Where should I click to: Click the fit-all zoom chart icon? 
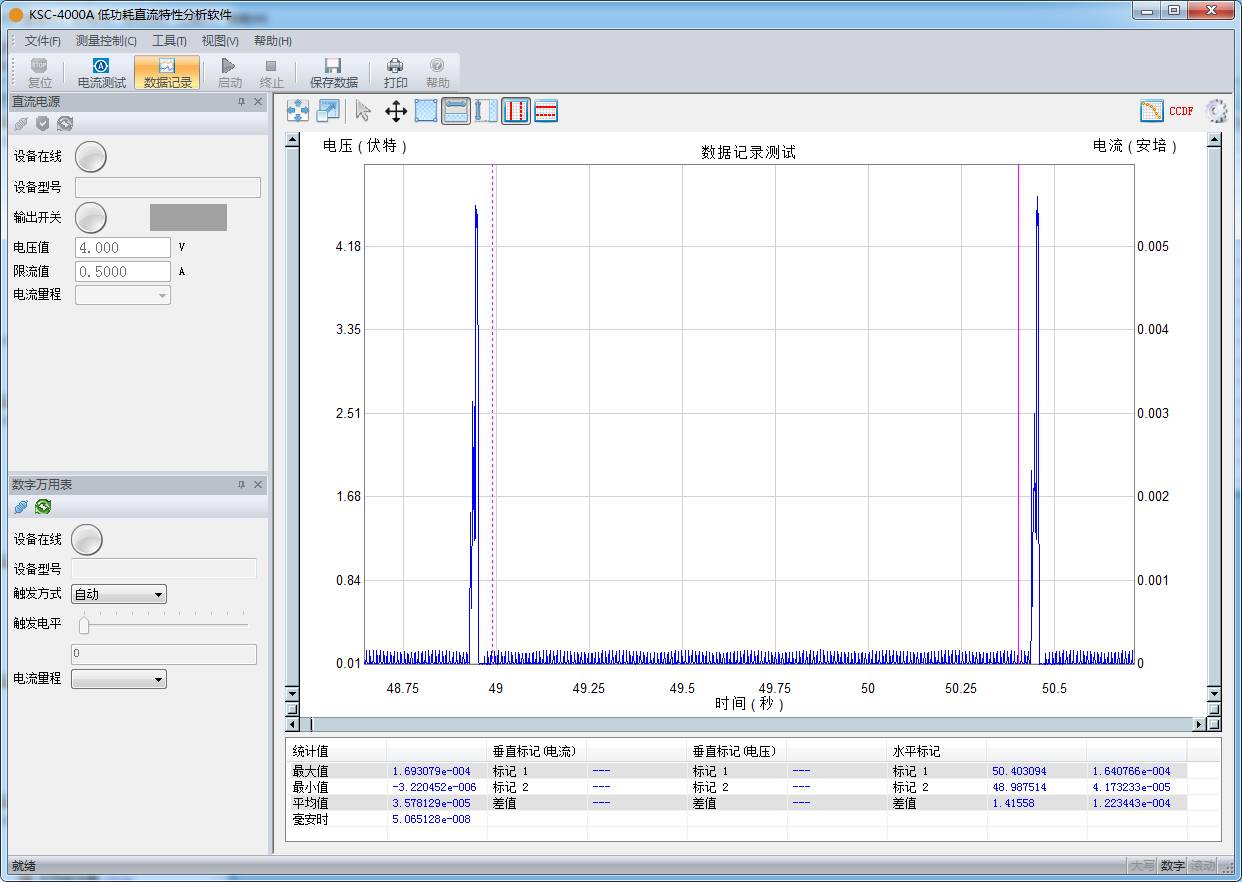tap(298, 111)
